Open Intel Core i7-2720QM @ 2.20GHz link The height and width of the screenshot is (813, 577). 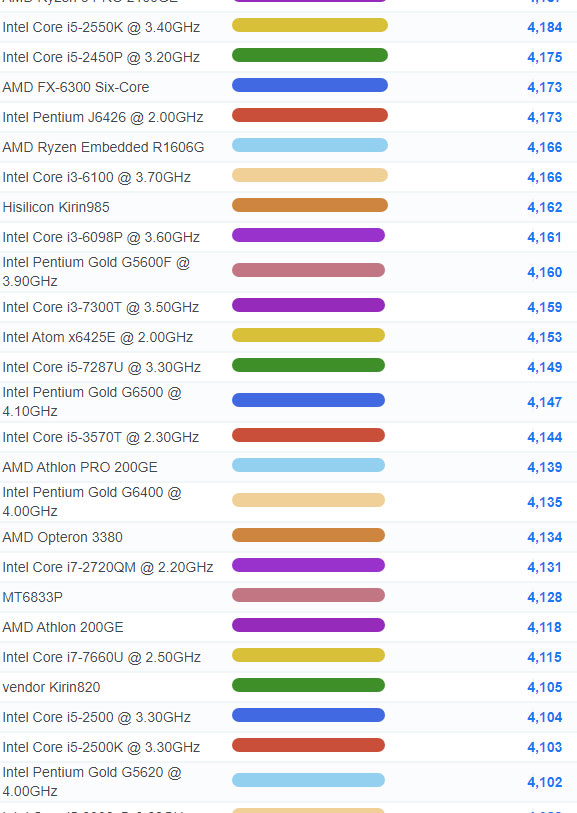click(108, 568)
